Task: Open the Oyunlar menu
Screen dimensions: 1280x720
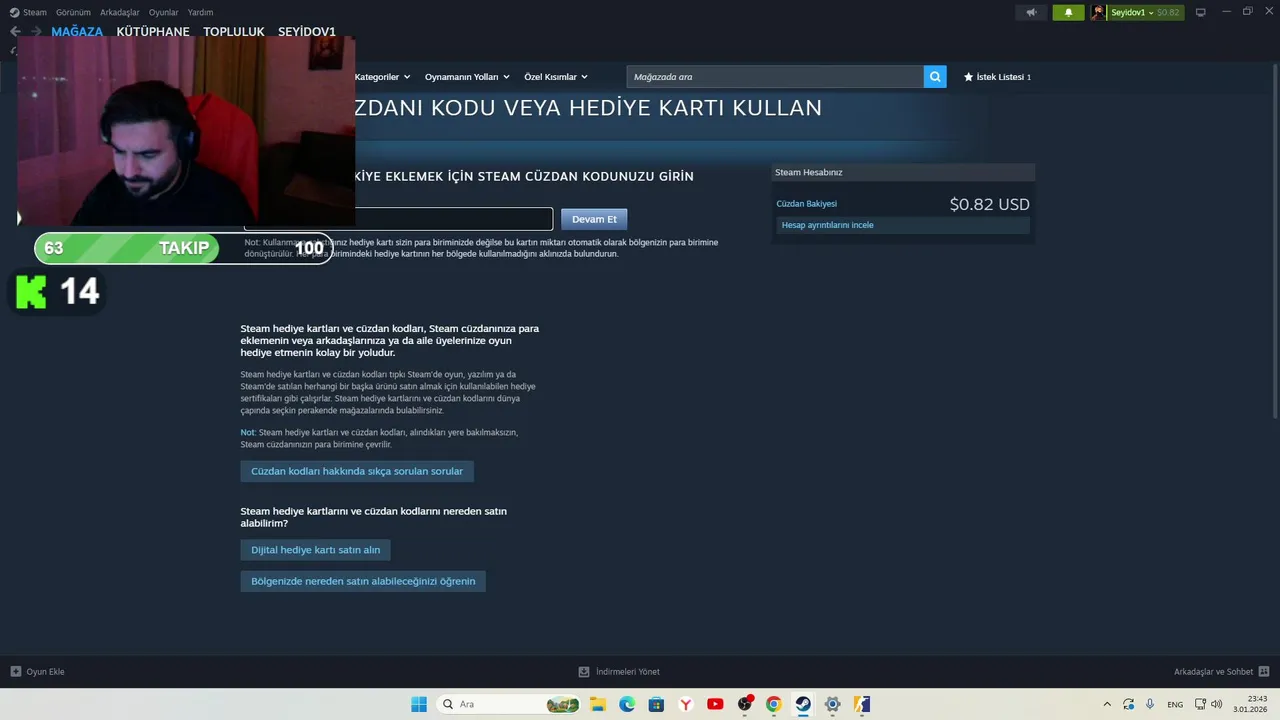Action: tap(164, 12)
